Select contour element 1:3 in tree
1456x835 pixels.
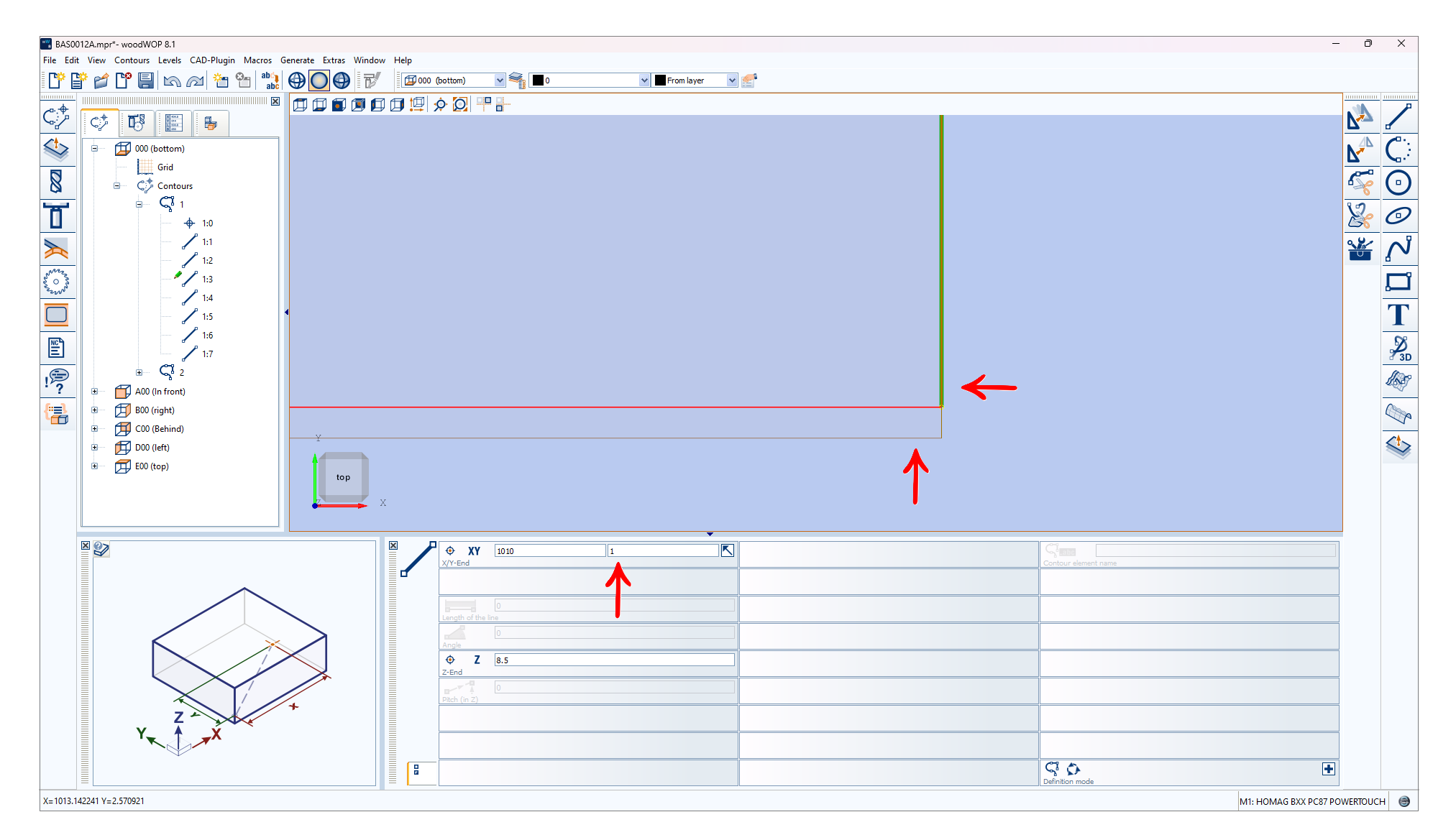(207, 280)
